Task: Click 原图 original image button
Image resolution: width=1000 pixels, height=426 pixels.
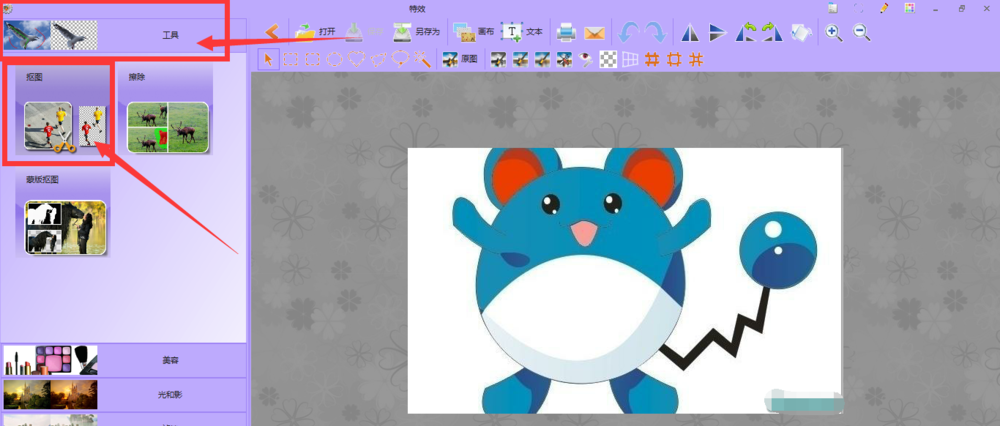Action: coord(460,59)
